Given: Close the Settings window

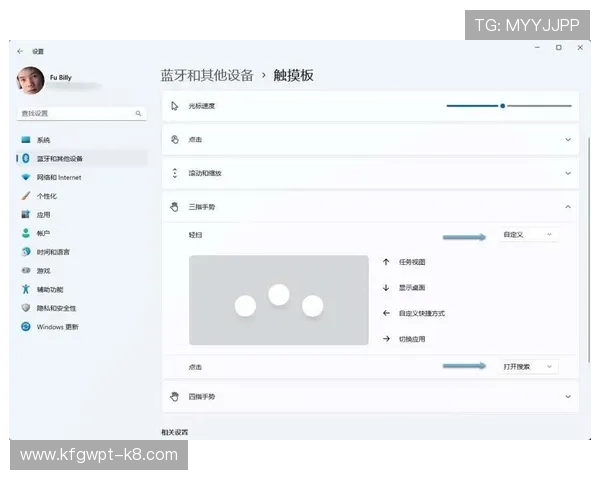Looking at the screenshot, I should [580, 47].
